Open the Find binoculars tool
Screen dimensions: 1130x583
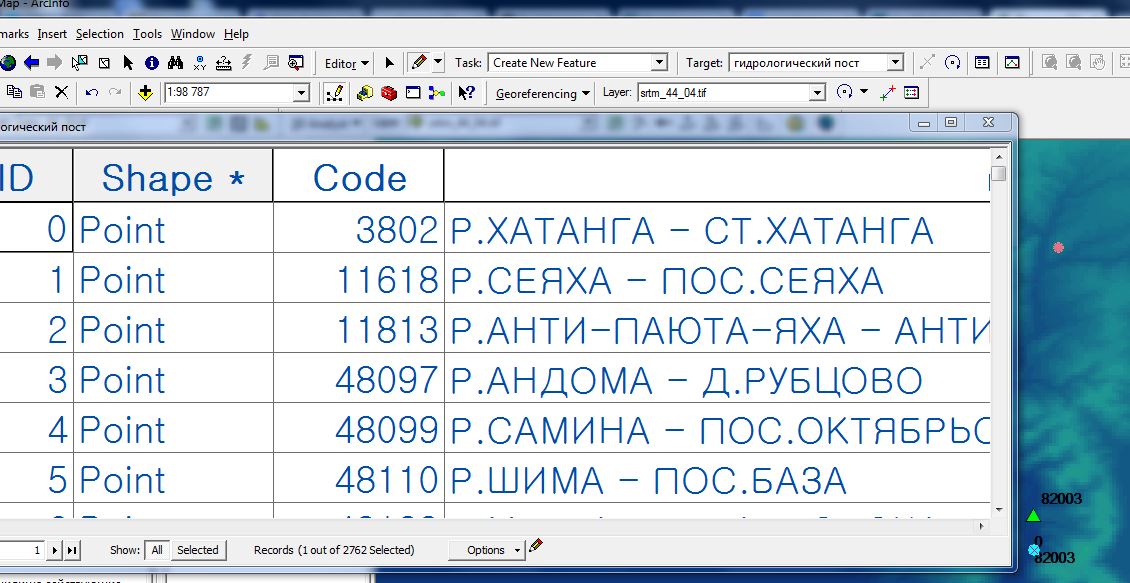(x=175, y=63)
